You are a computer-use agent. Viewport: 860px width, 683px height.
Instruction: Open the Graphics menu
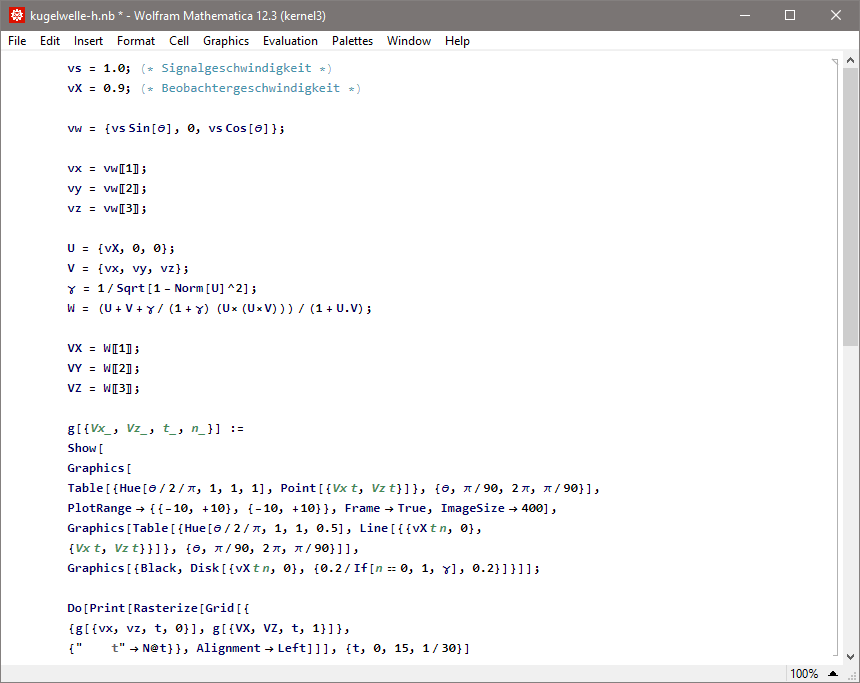point(226,41)
